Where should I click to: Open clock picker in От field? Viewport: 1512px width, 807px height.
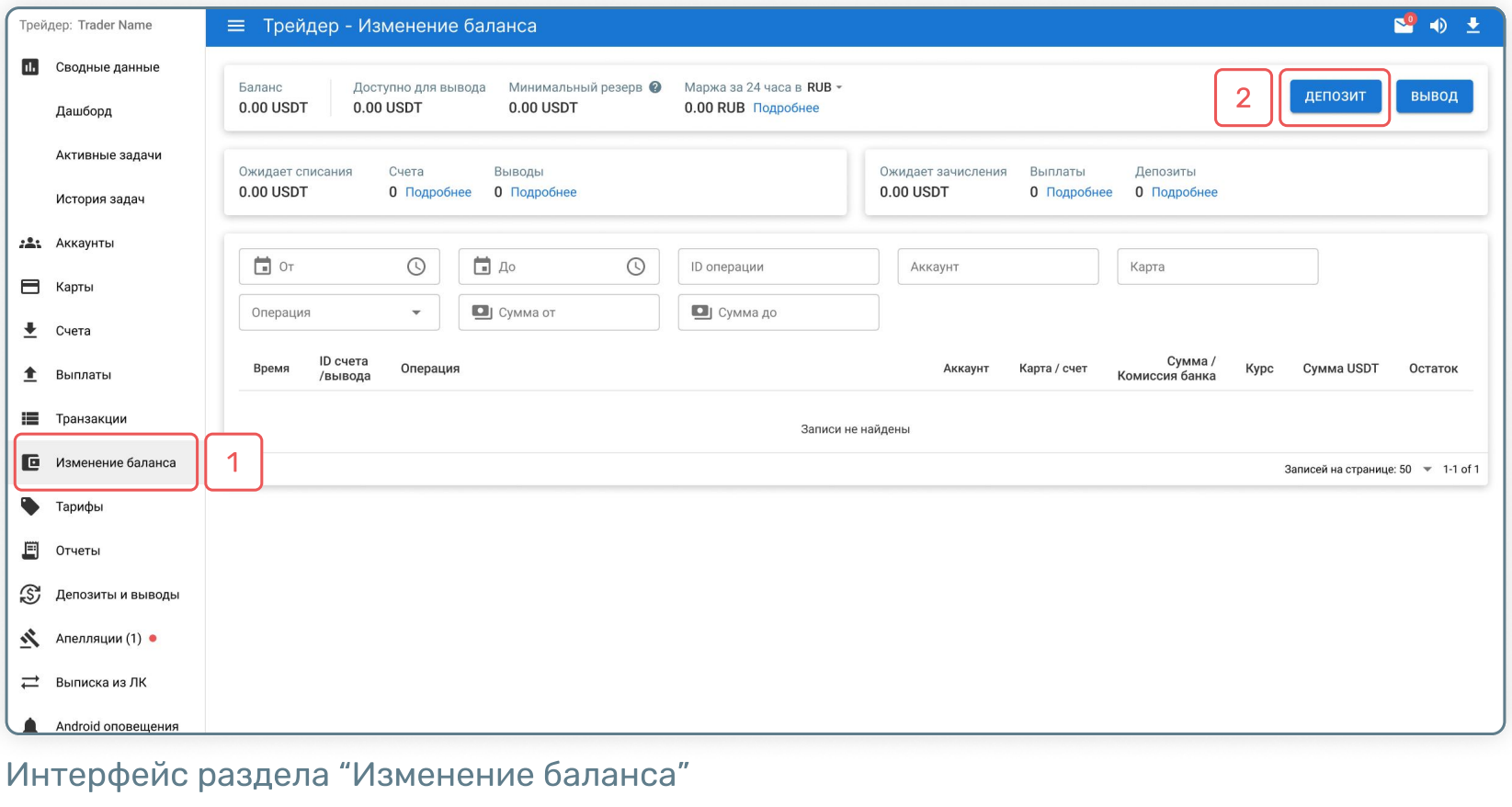(416, 267)
